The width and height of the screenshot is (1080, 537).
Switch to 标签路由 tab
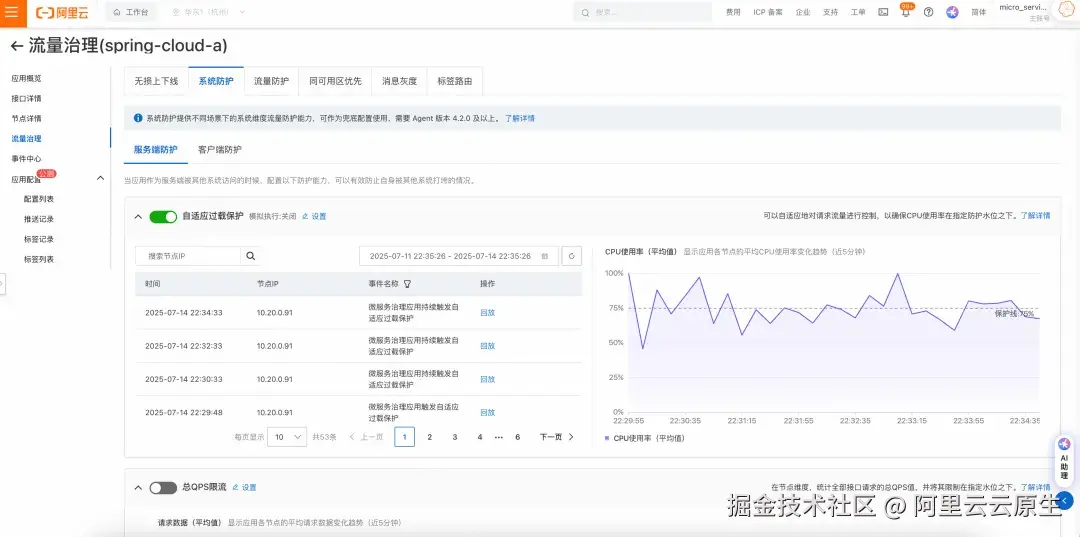pyautogui.click(x=455, y=81)
